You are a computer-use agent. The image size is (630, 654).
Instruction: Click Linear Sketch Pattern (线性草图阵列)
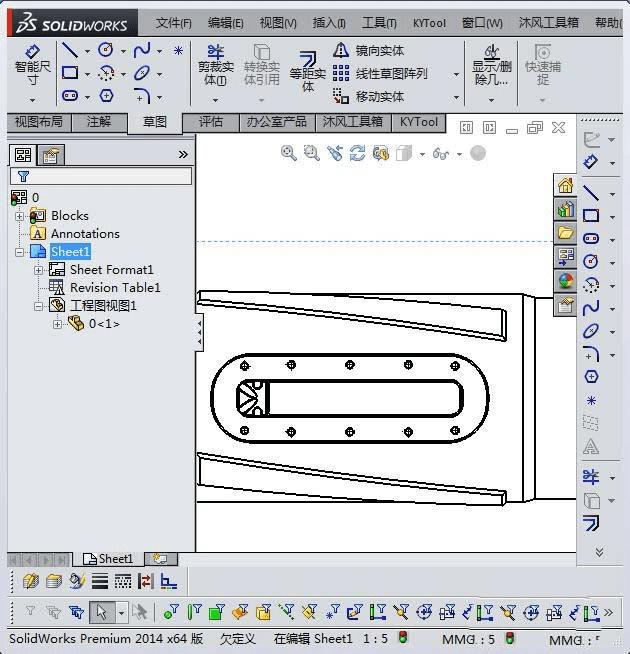click(x=380, y=73)
